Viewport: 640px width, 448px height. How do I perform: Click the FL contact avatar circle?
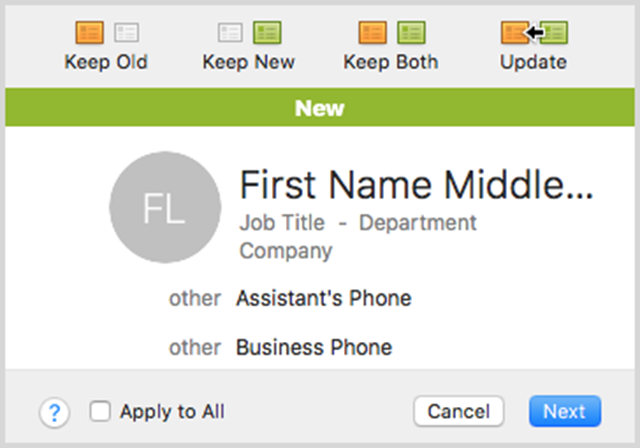point(165,208)
